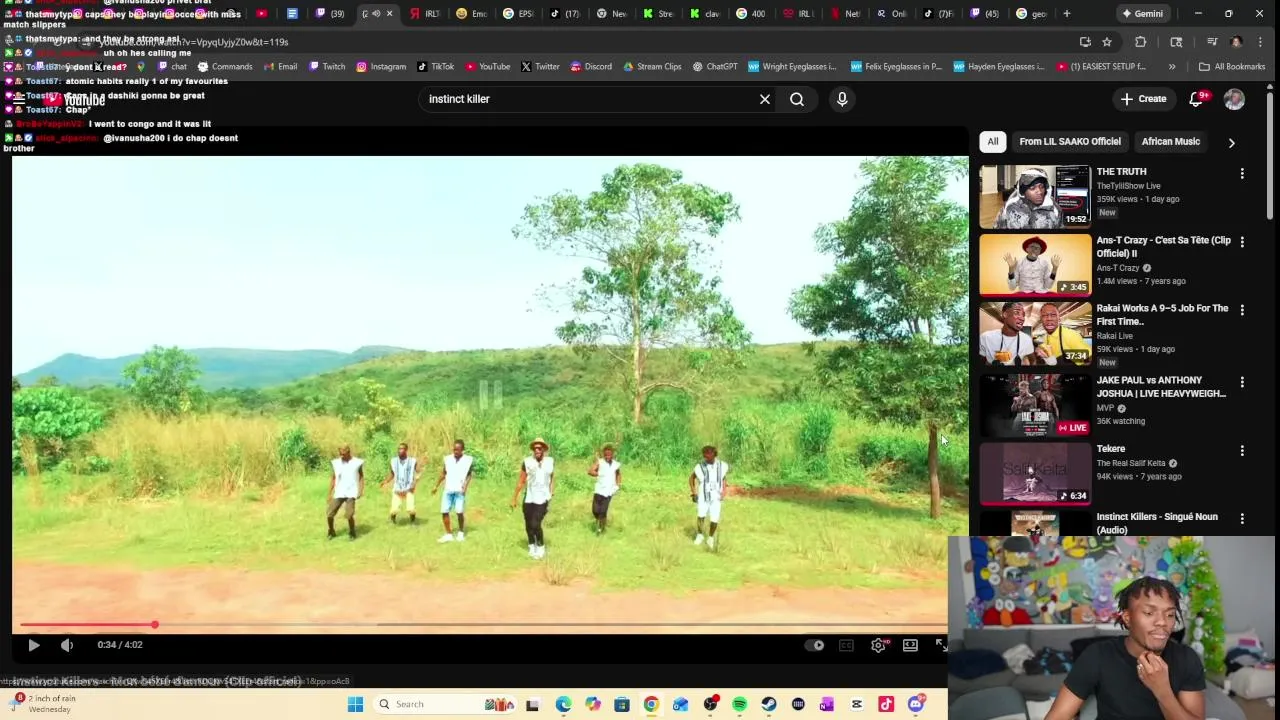This screenshot has width=1280, height=720.
Task: Toggle closed captions in the player
Action: (x=846, y=645)
